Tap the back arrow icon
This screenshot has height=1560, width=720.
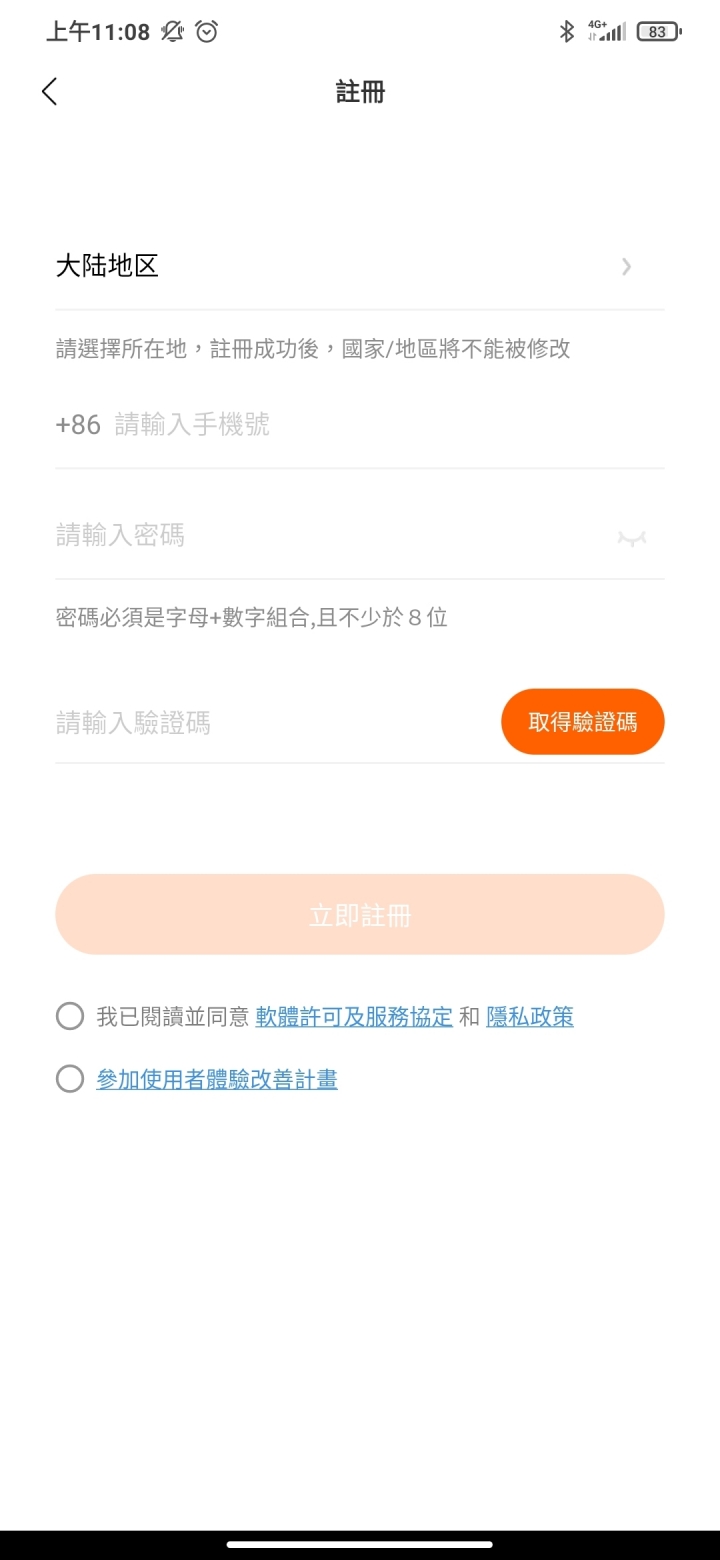point(49,92)
